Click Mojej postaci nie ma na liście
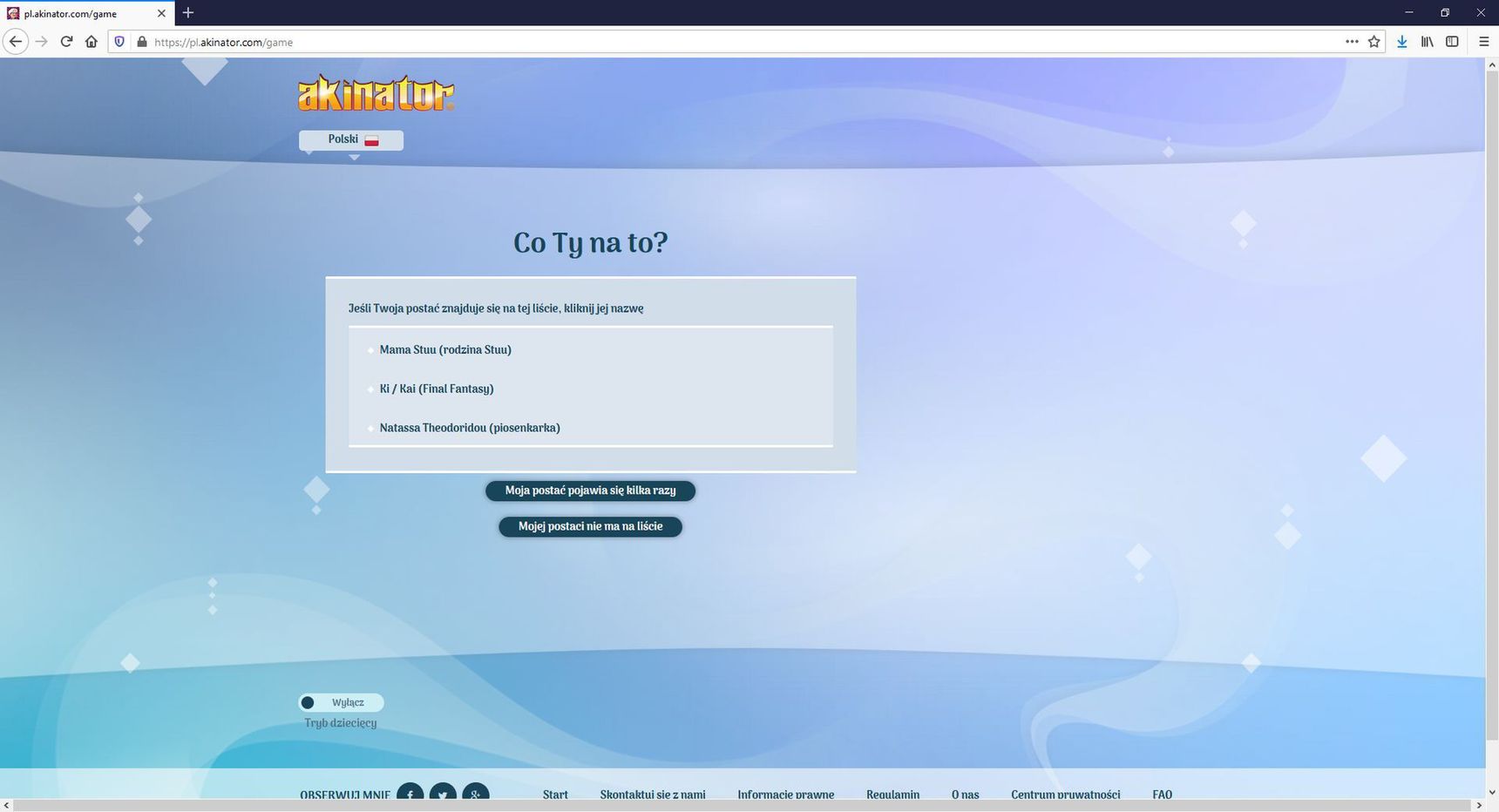 coord(590,526)
